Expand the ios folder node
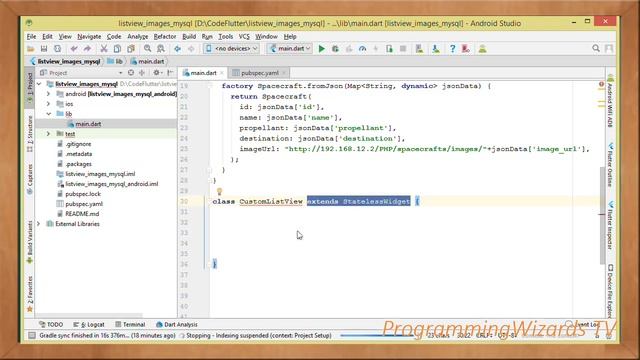Image resolution: width=640 pixels, height=360 pixels. [48, 104]
